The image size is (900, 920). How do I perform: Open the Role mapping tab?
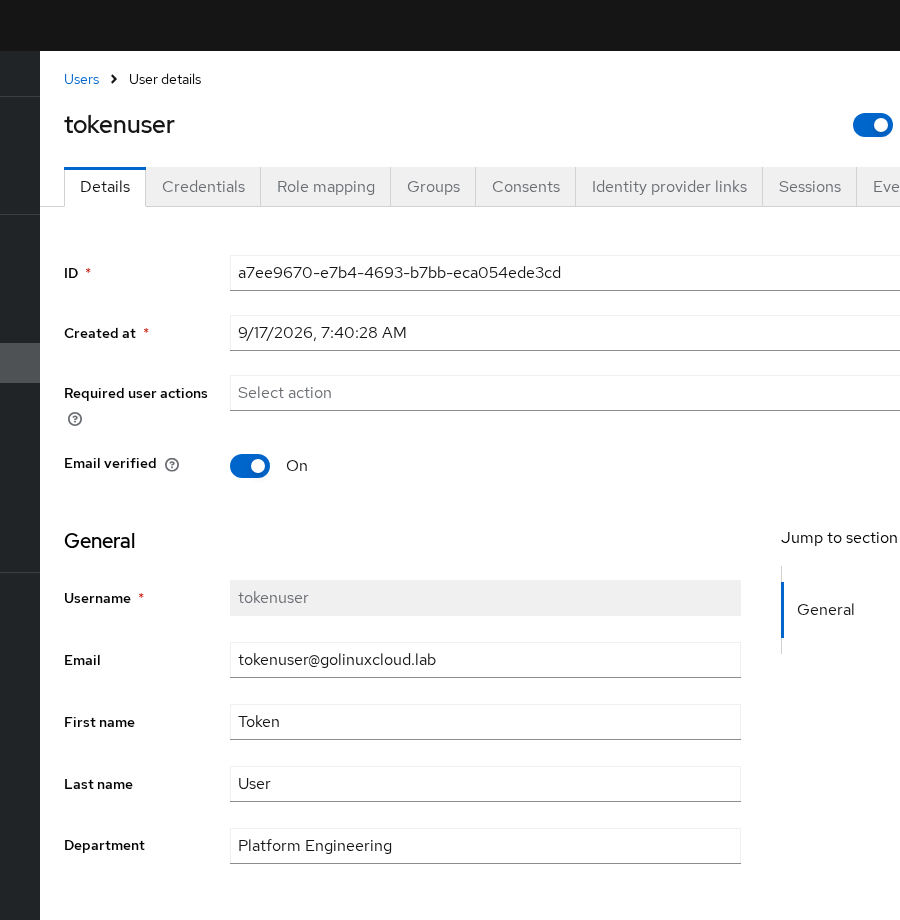(x=326, y=187)
